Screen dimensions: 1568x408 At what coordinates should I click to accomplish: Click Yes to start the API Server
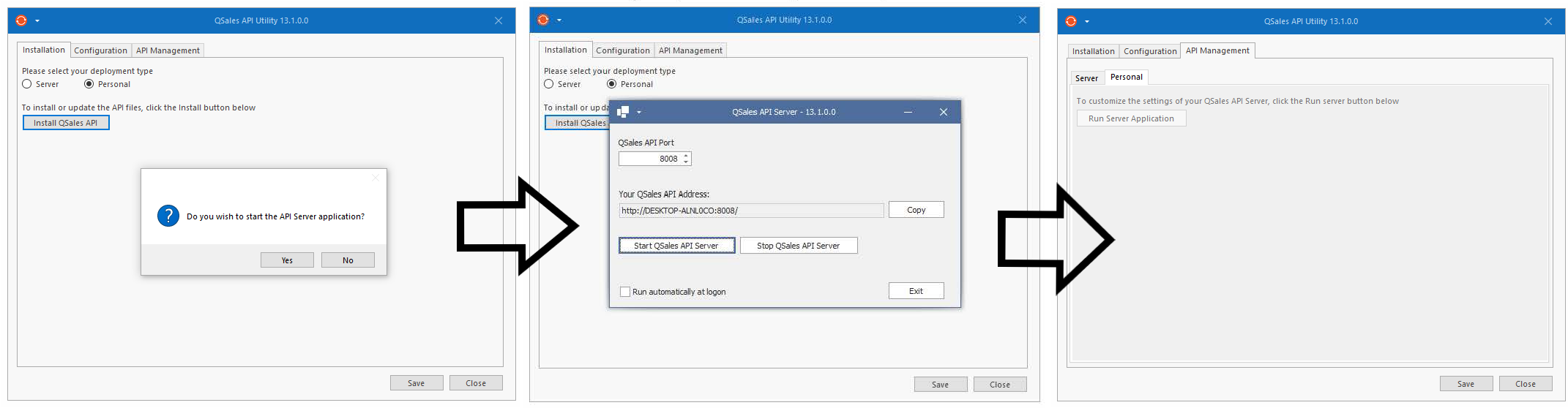[x=287, y=260]
